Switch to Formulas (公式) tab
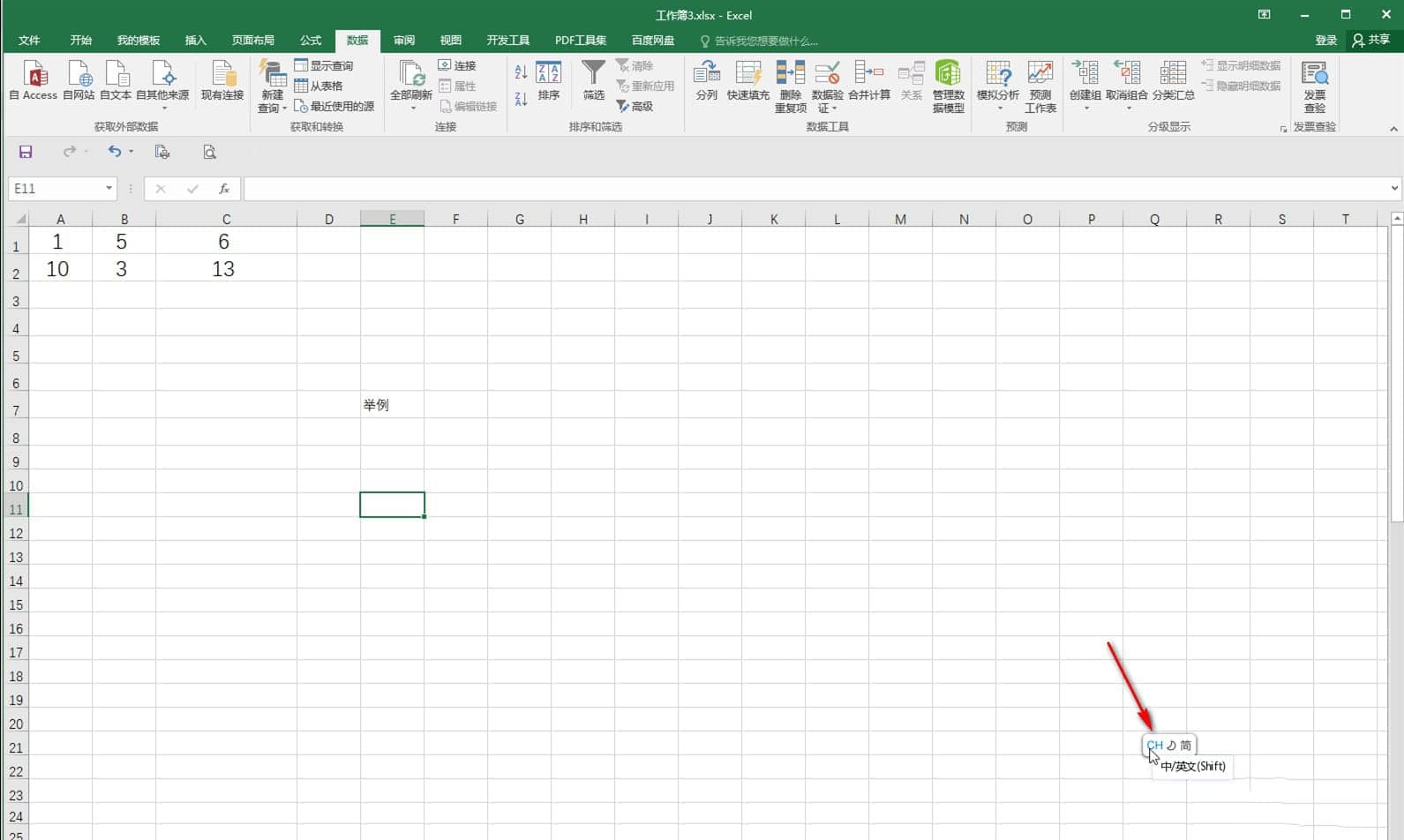The width and height of the screenshot is (1404, 840). click(x=311, y=41)
